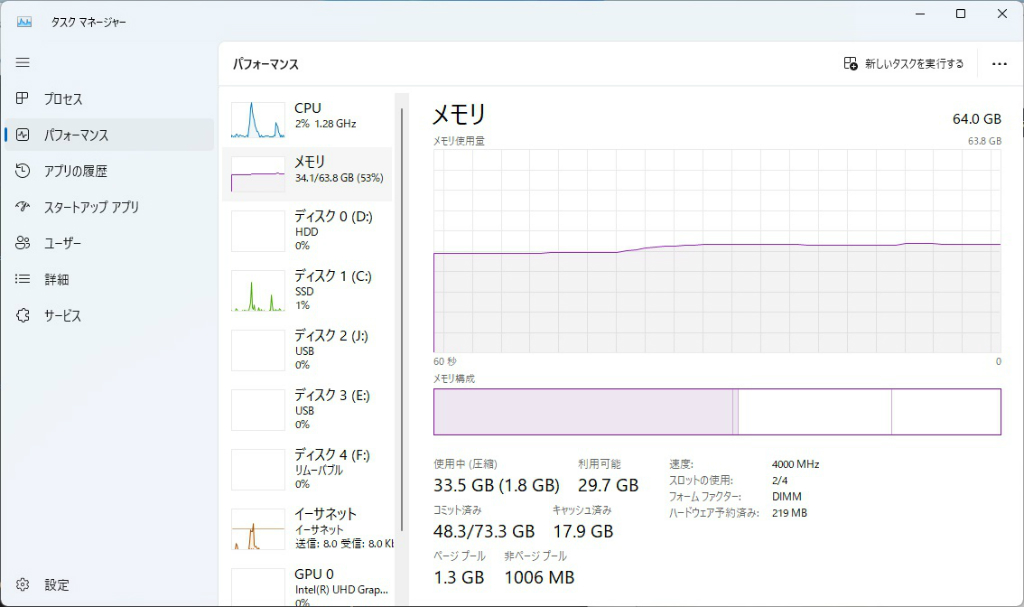
Task: Open アプリの履歴 page
Action: 109,171
